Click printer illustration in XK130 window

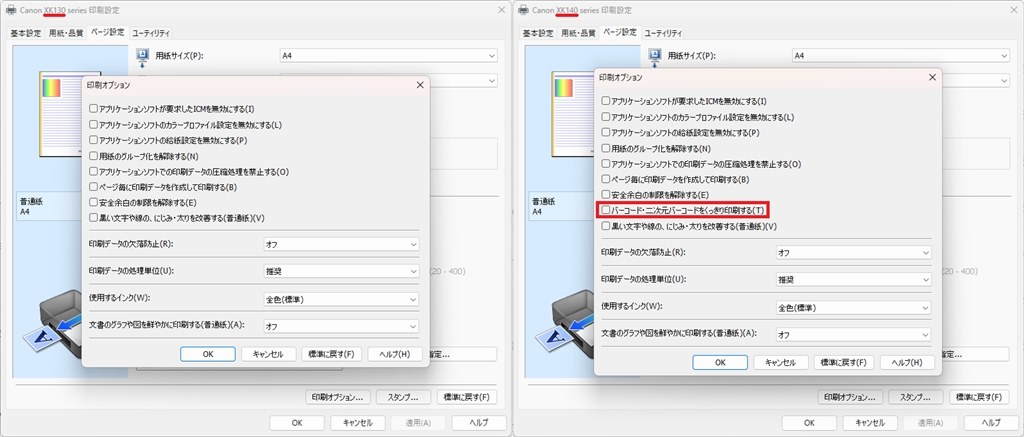coord(52,319)
